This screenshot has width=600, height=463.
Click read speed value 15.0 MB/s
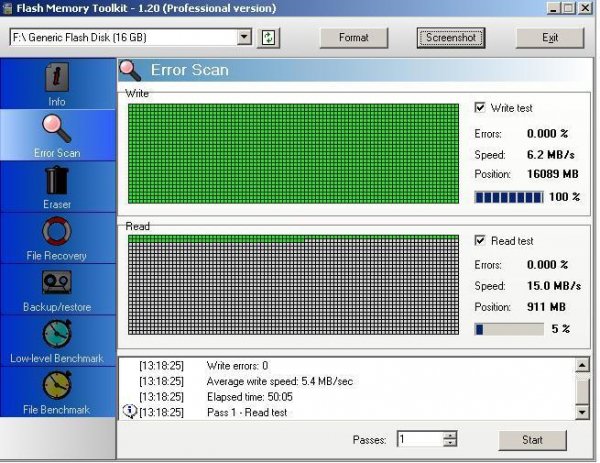click(554, 286)
